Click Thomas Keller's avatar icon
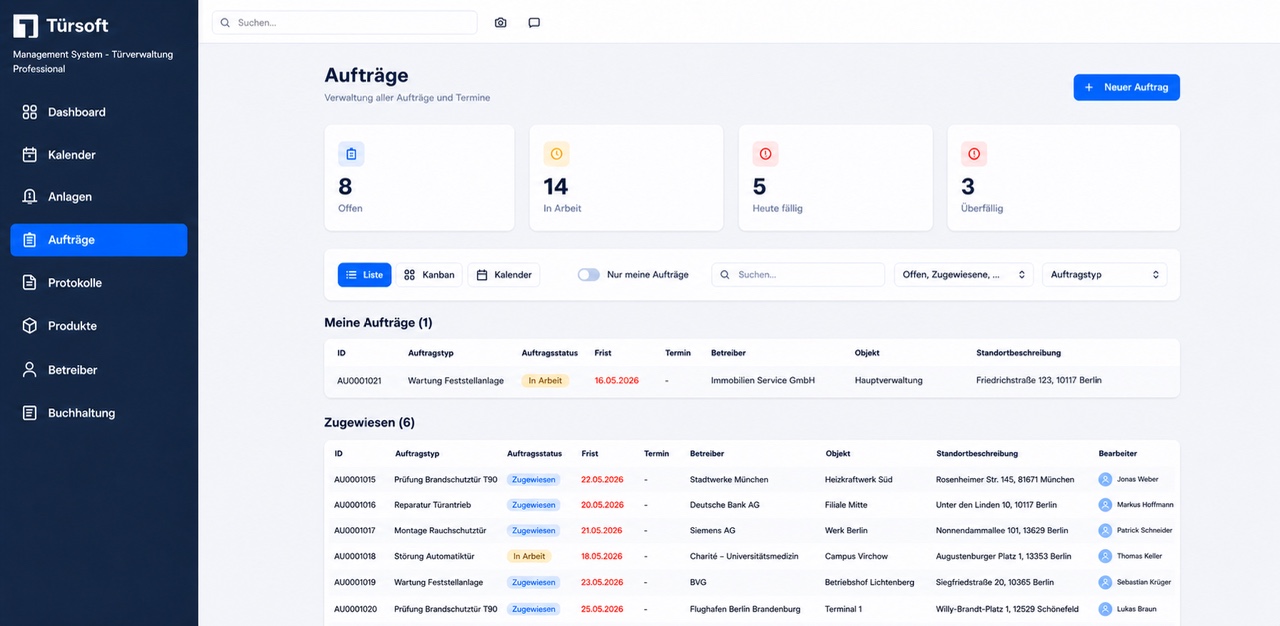 (x=1105, y=556)
